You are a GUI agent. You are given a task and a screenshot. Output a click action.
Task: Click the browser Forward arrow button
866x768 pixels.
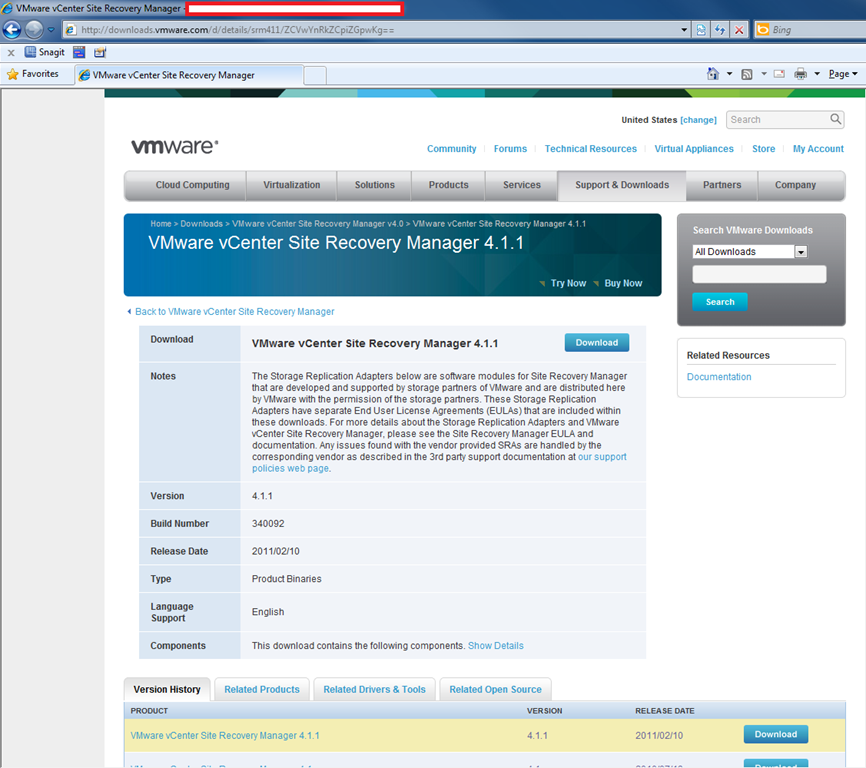click(34, 29)
